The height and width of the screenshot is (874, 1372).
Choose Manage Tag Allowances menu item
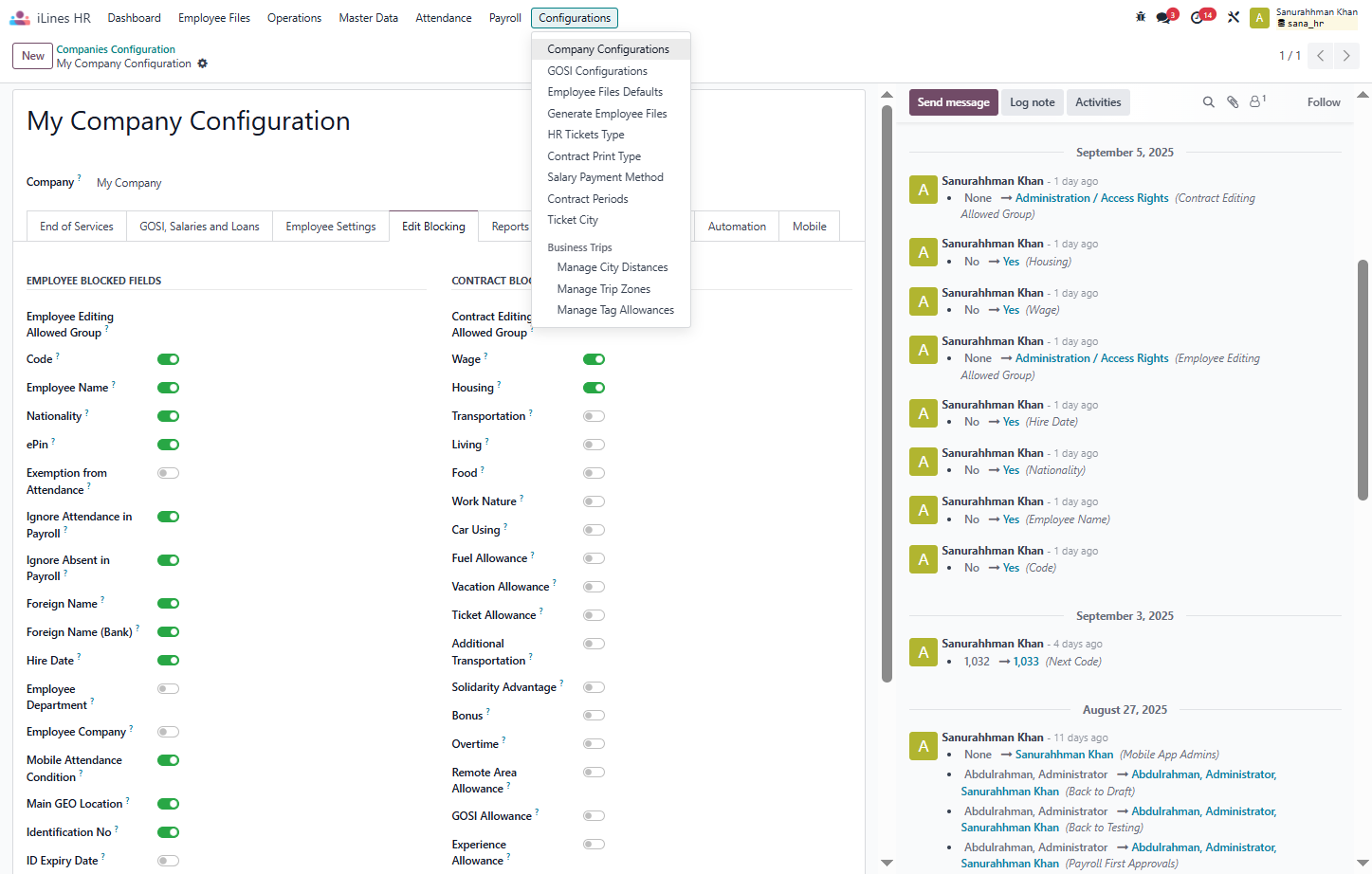[611, 310]
